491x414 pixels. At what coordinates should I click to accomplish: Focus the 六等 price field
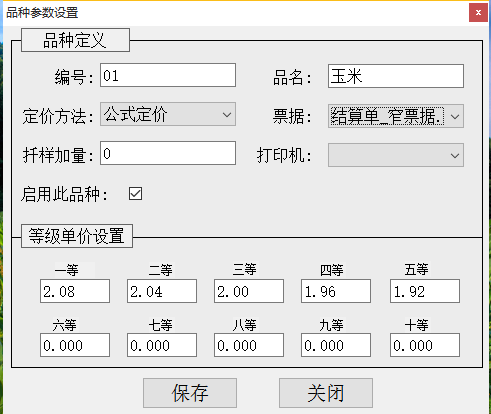tap(75, 345)
